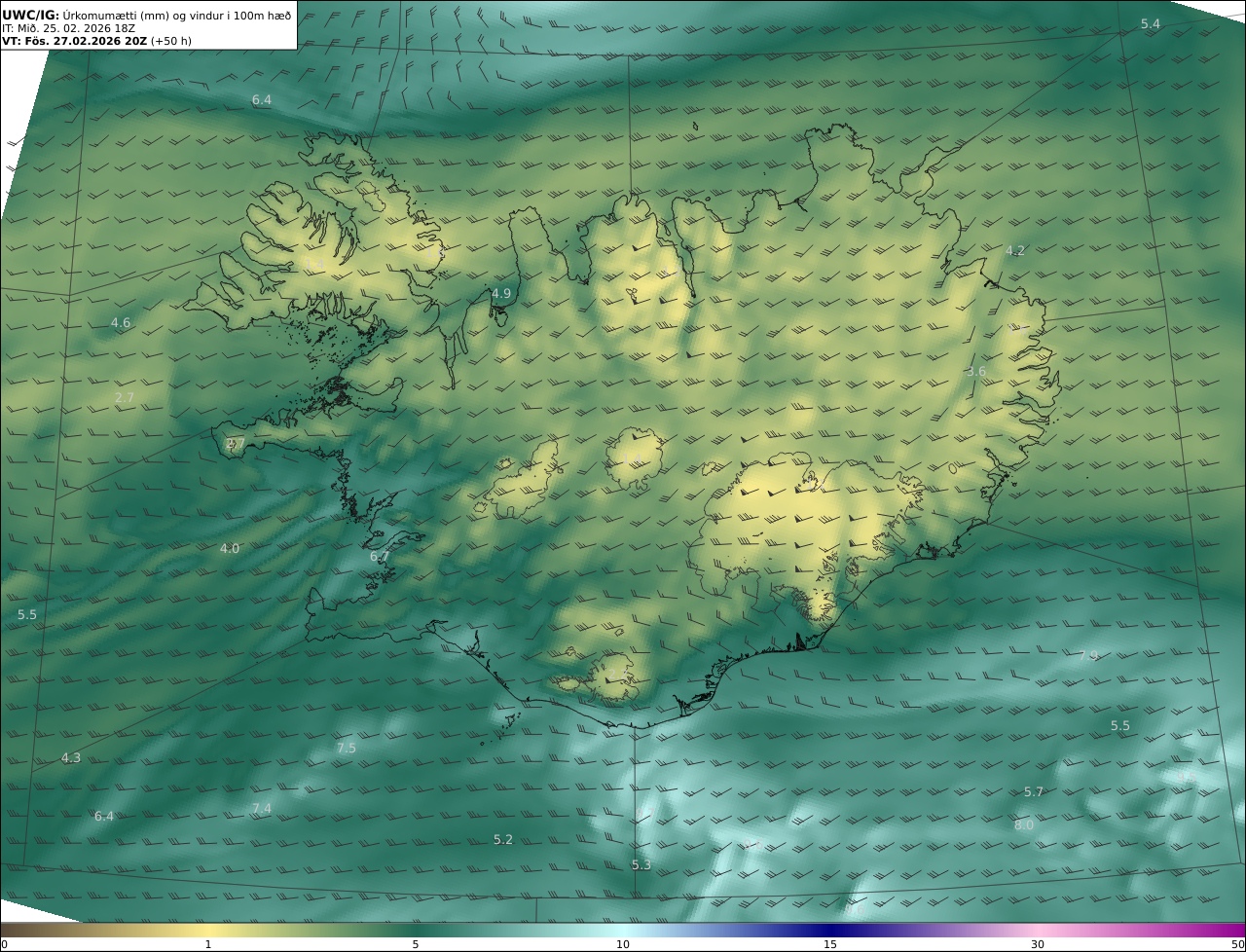Viewport: 1246px width, 952px height.
Task: Click the 7.9 value label
Action: coord(1088,655)
